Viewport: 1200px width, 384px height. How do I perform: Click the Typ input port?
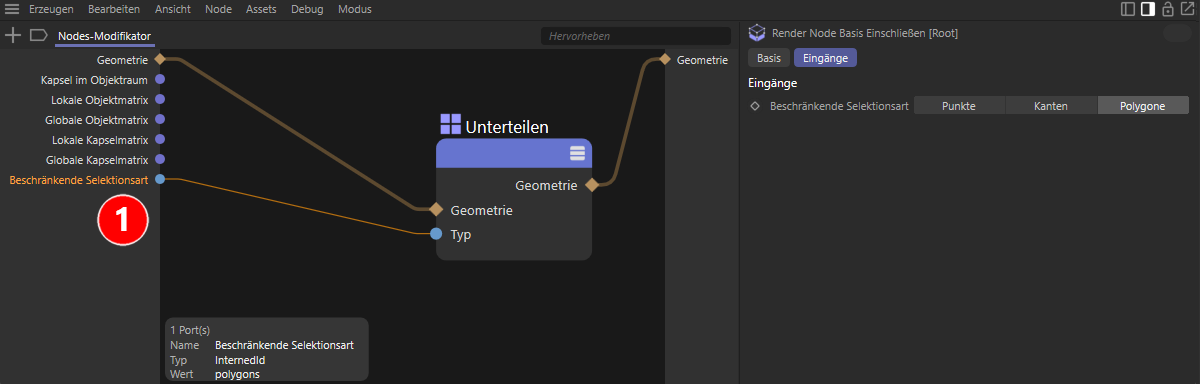(436, 234)
